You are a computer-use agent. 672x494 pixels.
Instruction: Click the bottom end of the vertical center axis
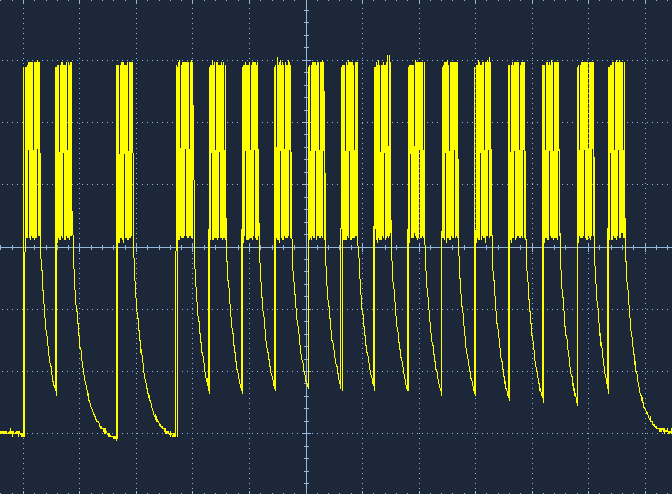pyautogui.click(x=306, y=489)
